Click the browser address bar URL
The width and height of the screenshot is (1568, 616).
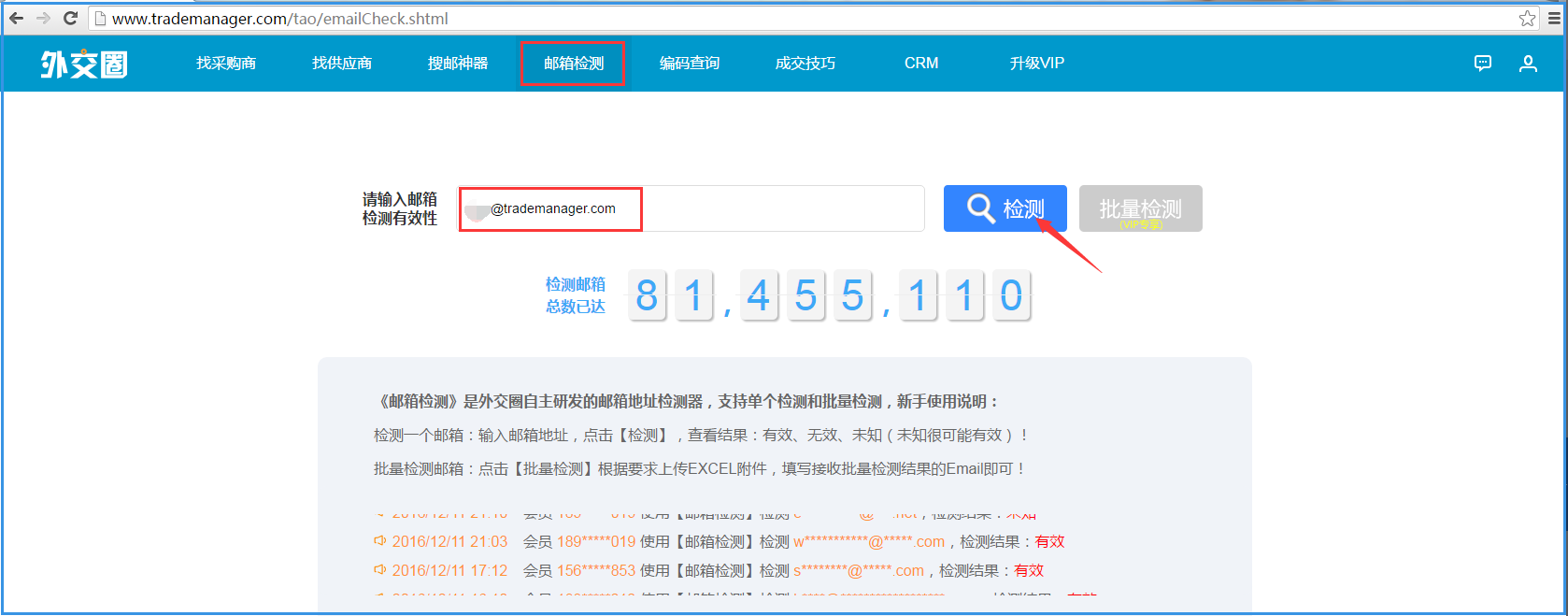[x=280, y=19]
